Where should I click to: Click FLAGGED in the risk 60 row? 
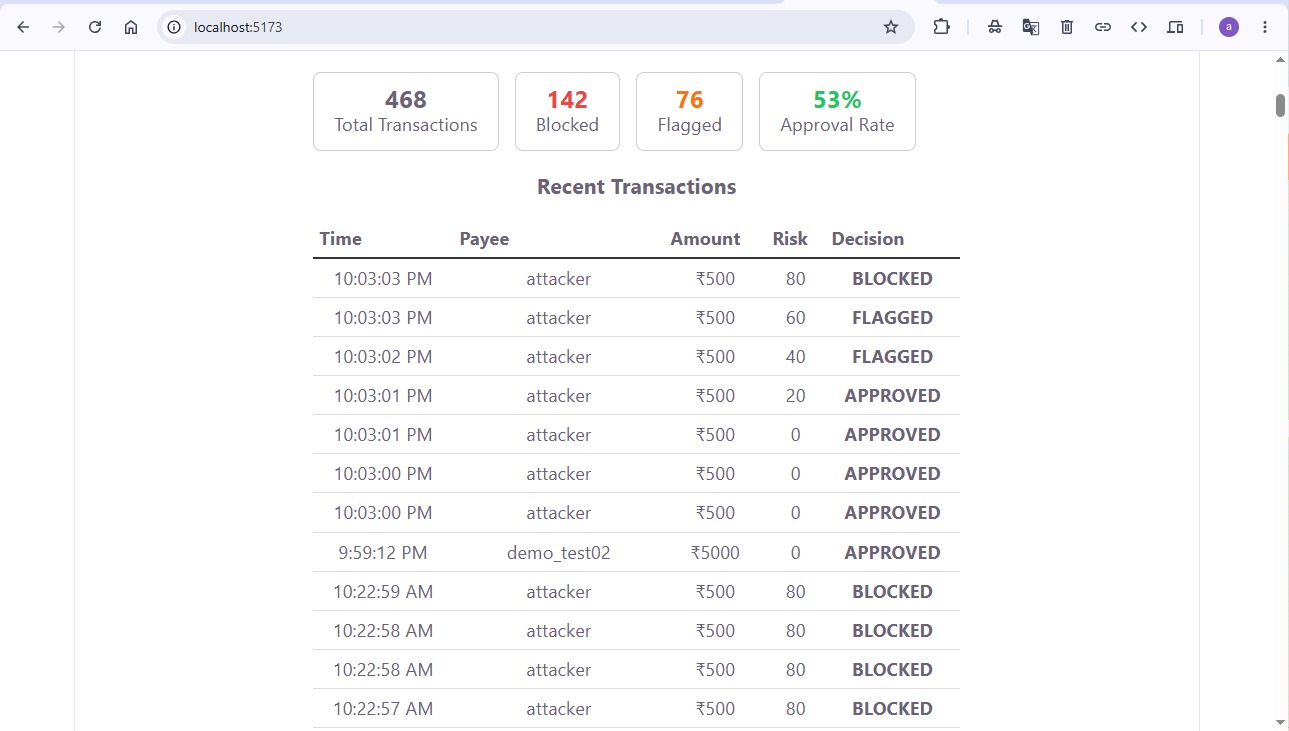[x=892, y=318]
